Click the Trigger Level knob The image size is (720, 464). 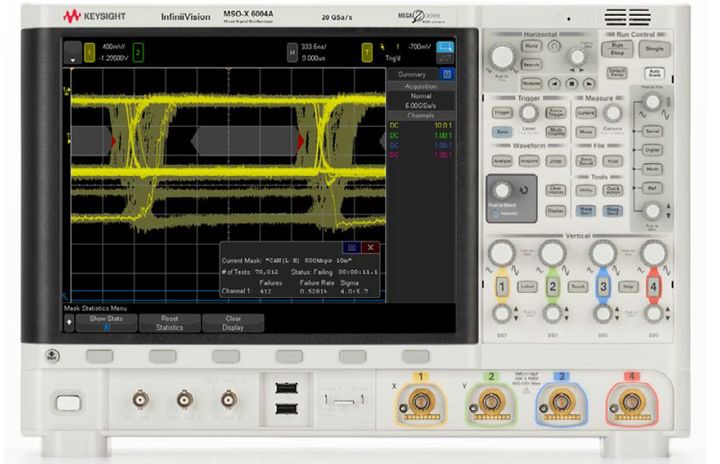(529, 113)
